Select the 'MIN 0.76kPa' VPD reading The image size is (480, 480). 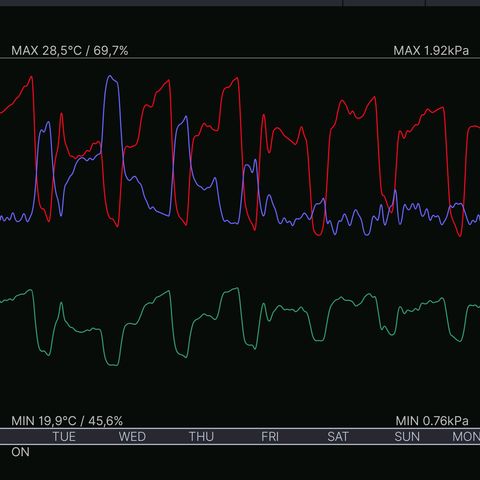point(432,421)
